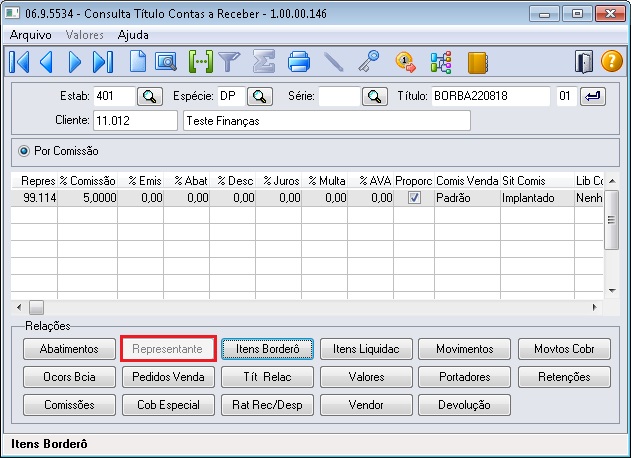Click the vertical scrollbar thumb
The width and height of the screenshot is (631, 458).
(x=612, y=220)
